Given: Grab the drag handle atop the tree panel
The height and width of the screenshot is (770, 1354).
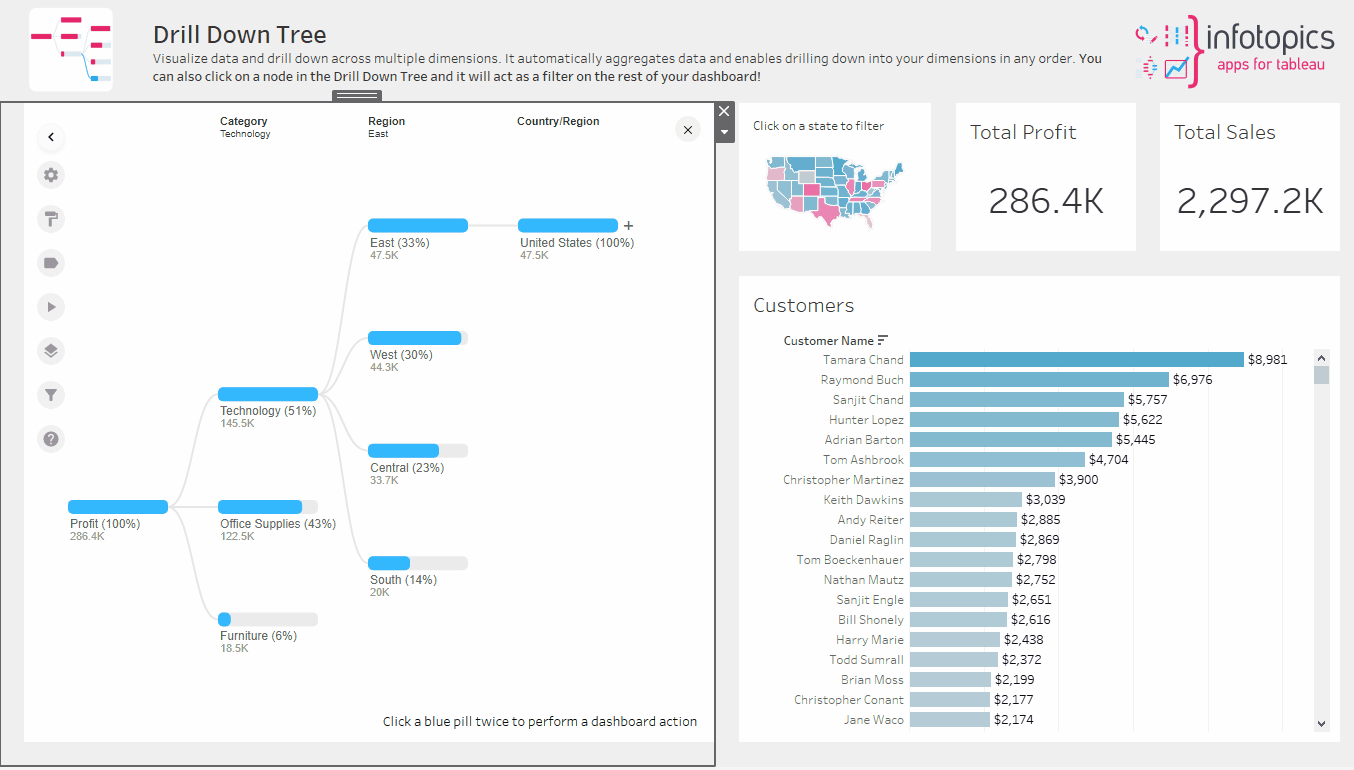Looking at the screenshot, I should pyautogui.click(x=357, y=96).
